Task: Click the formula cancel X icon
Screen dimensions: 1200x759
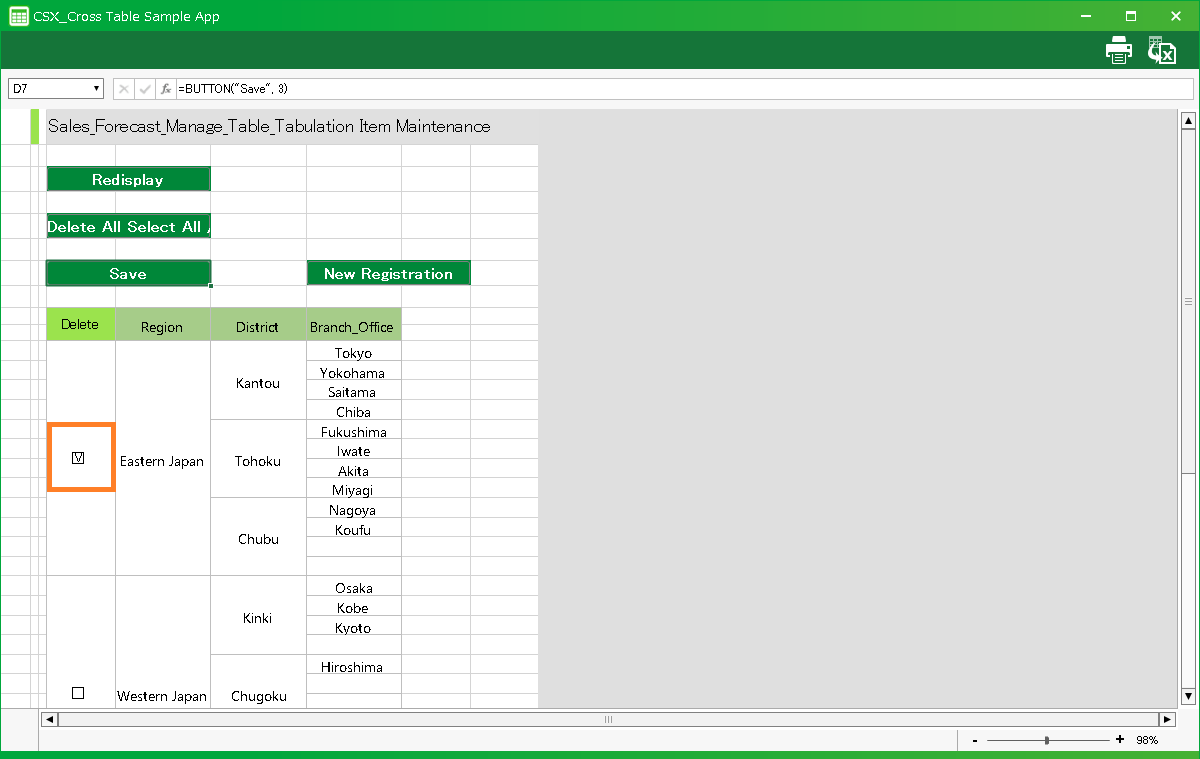Action: pos(124,89)
